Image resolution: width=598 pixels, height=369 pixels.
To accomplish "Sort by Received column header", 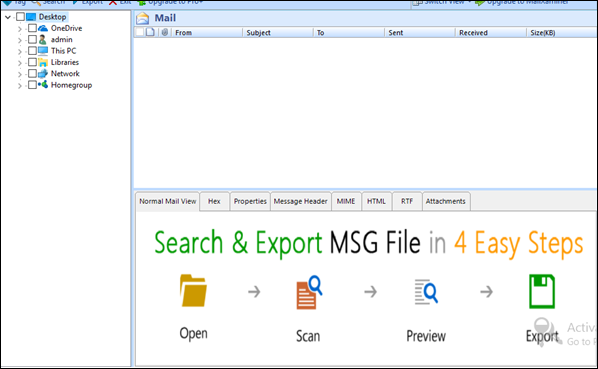I will (x=491, y=32).
